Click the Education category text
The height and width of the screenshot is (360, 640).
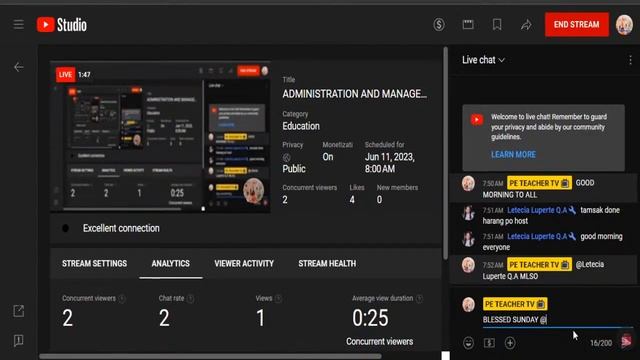click(301, 126)
